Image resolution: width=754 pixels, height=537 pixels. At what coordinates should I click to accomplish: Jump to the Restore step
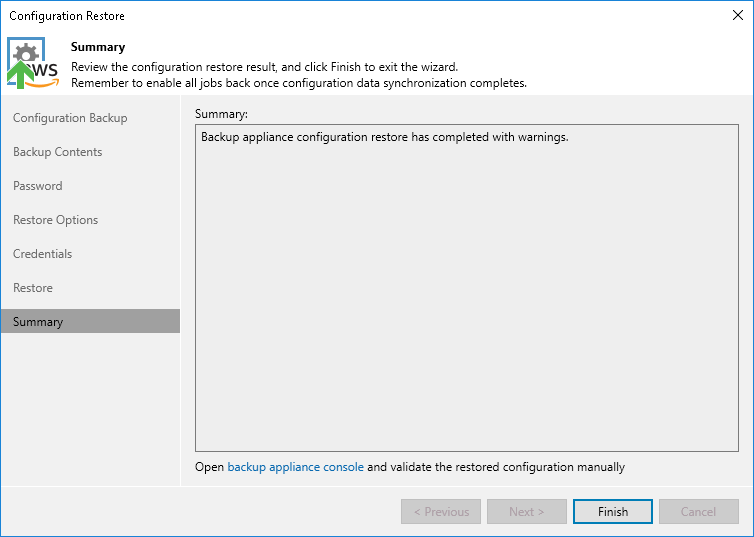(x=33, y=288)
